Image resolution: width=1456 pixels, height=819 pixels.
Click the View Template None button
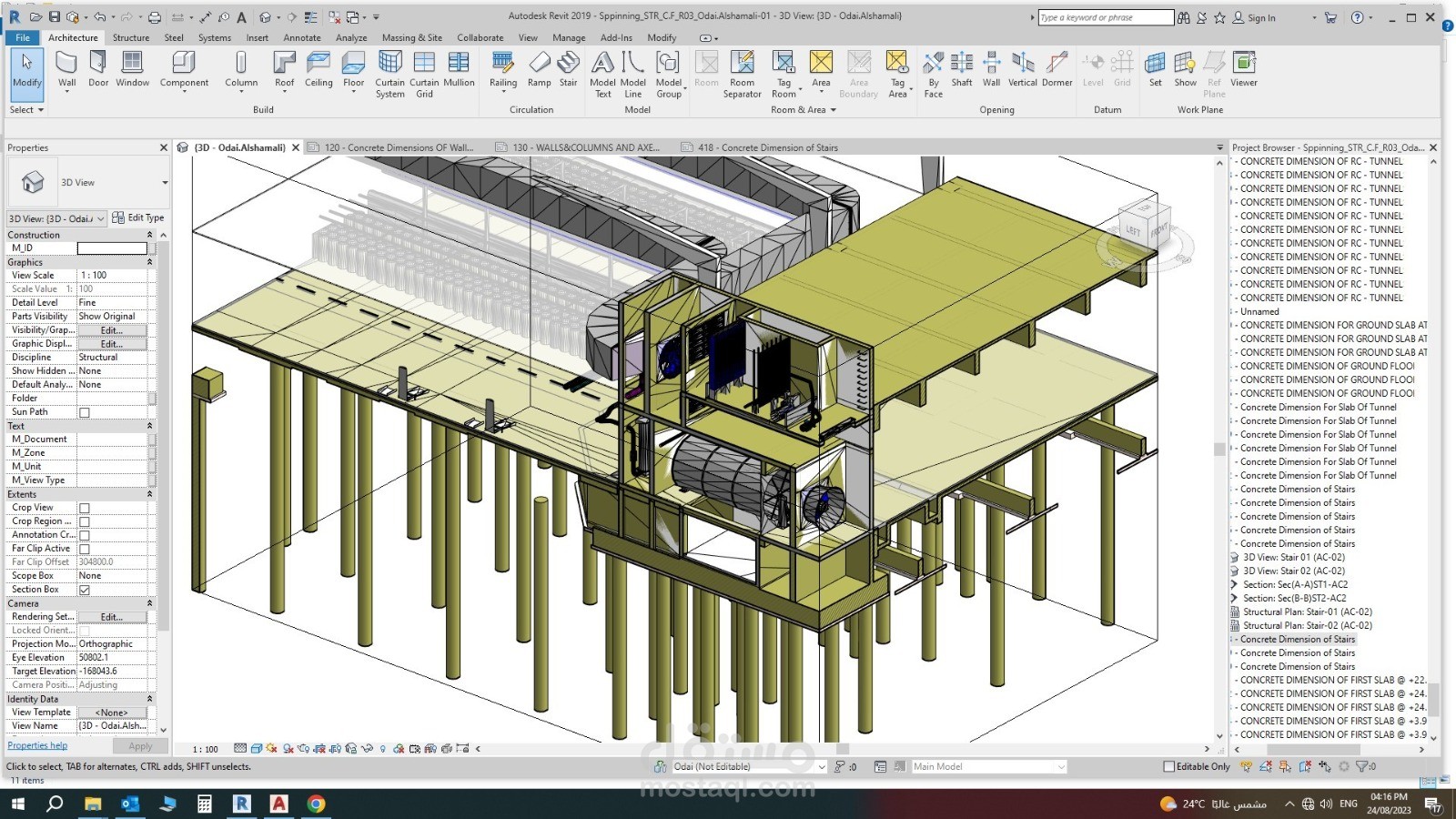[x=112, y=713]
